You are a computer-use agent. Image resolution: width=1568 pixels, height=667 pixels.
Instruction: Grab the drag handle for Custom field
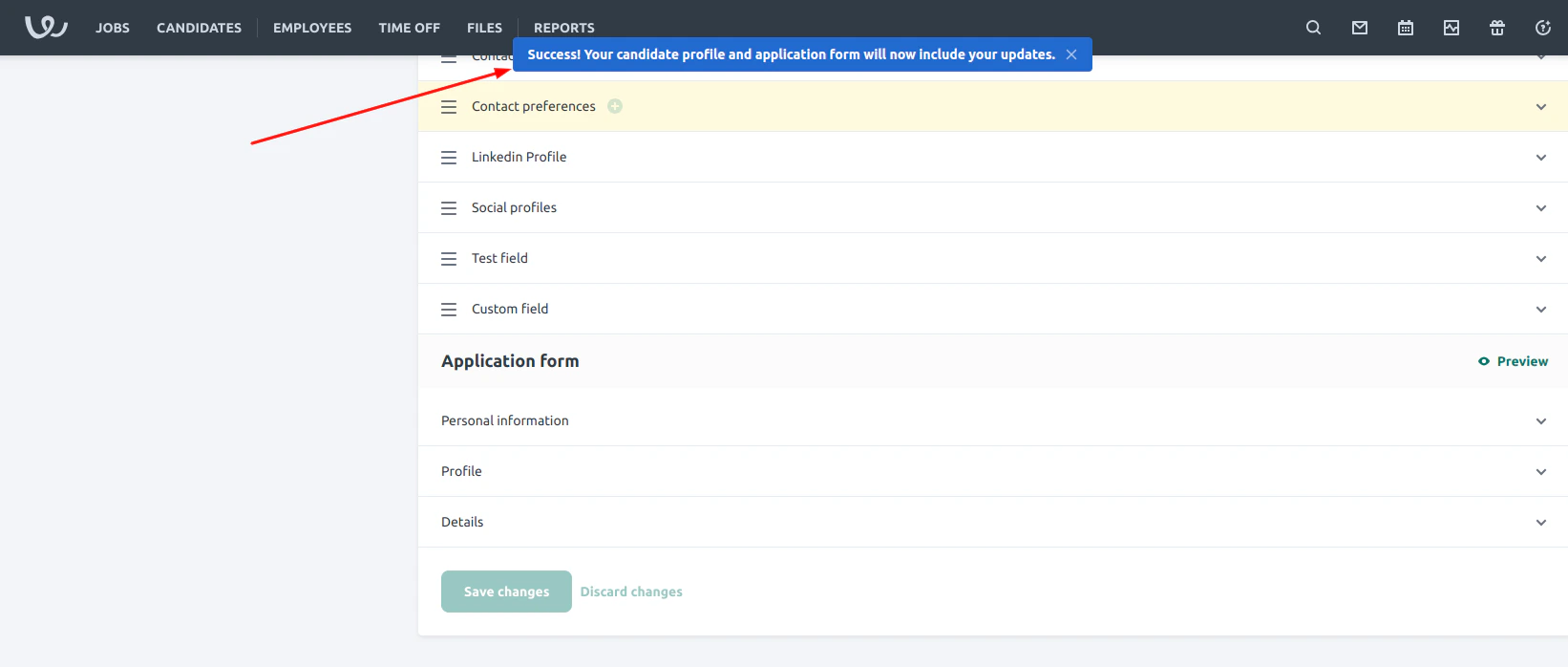pyautogui.click(x=449, y=310)
